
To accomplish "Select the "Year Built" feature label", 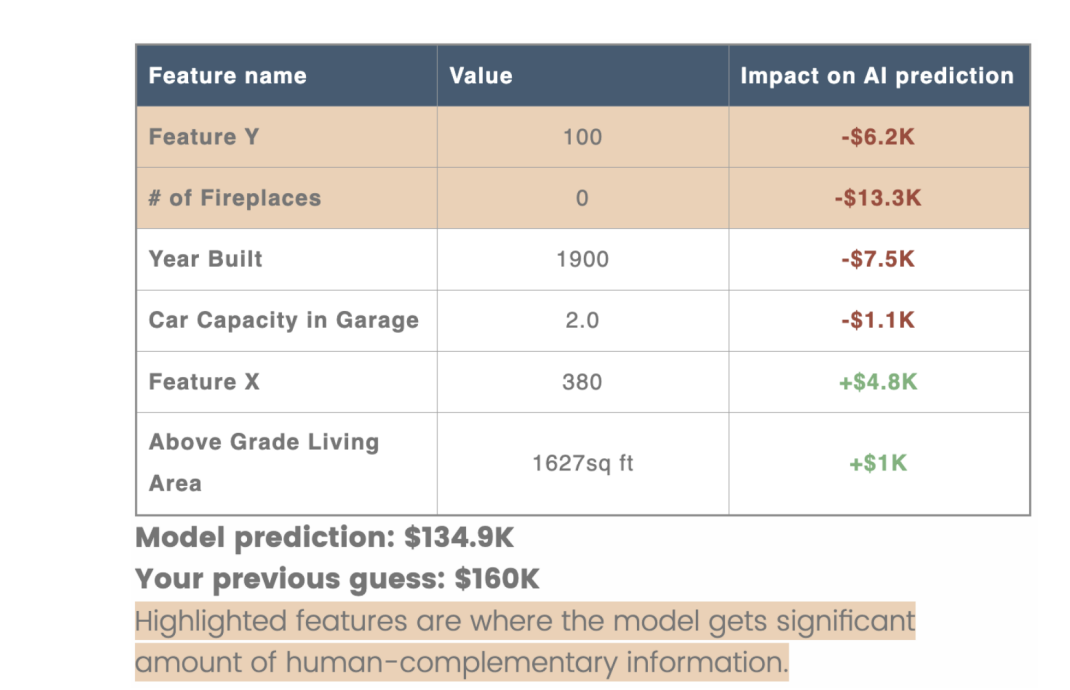I will coord(206,259).
